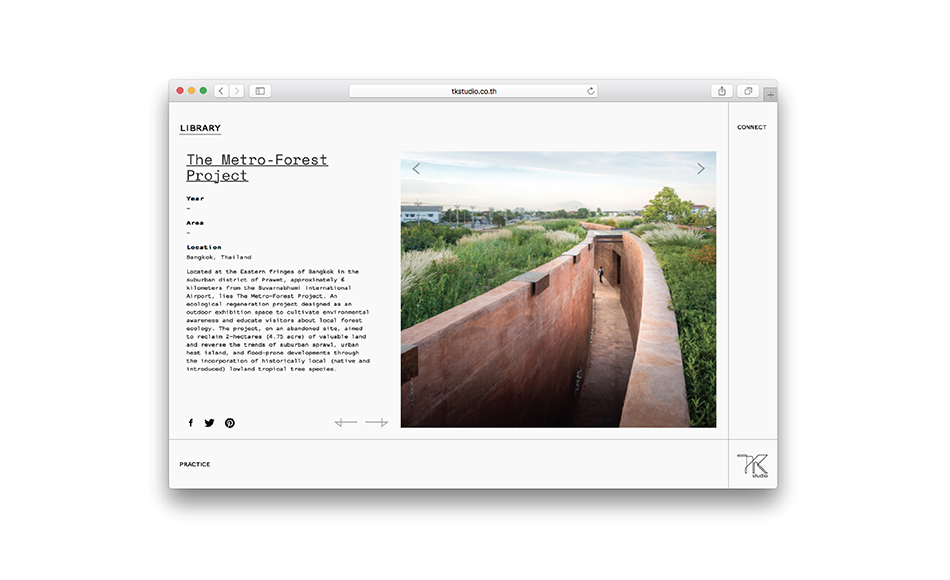
Task: Show next photo with right chevron
Action: point(700,168)
